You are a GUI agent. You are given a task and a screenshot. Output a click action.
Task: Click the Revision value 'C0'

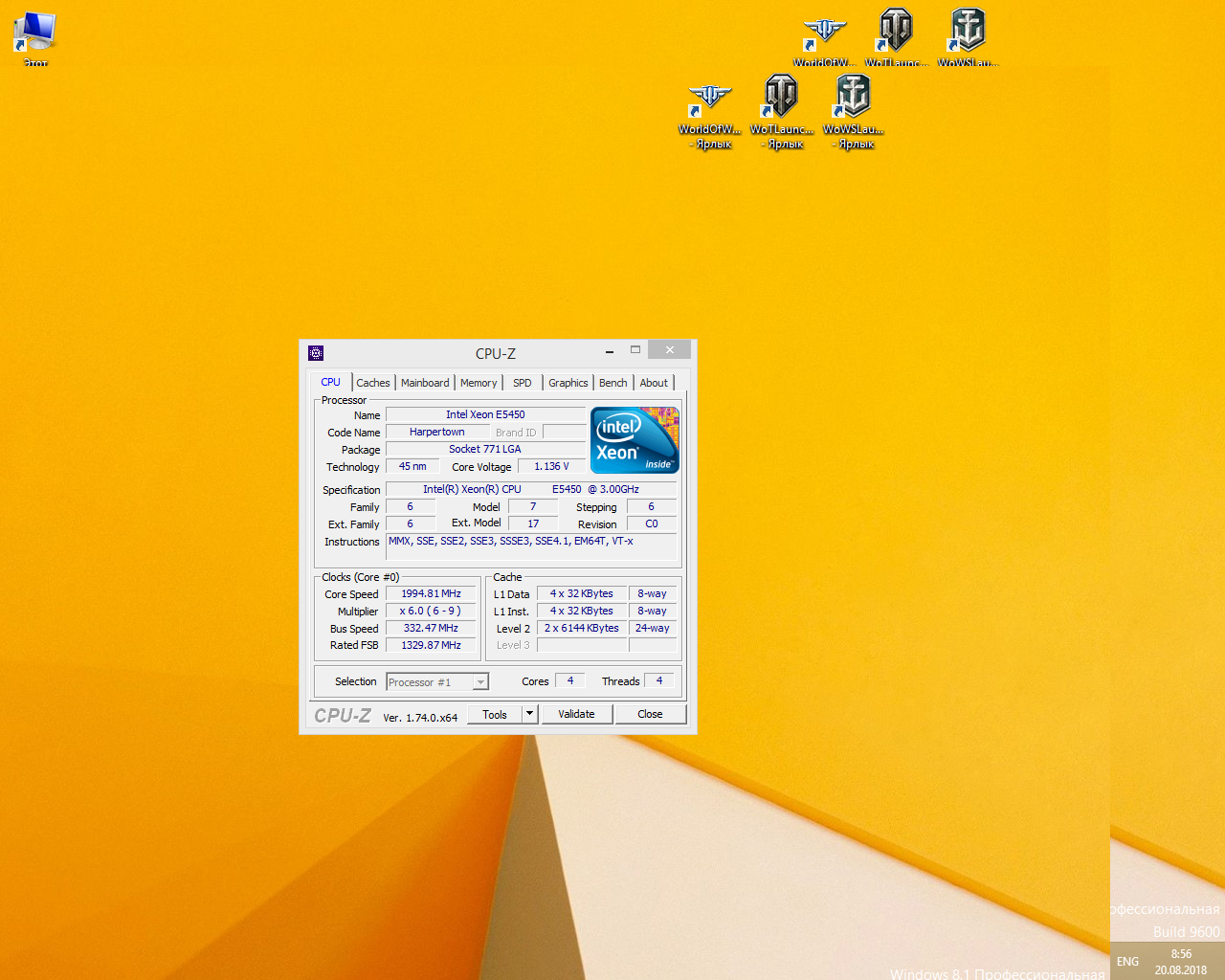[652, 523]
